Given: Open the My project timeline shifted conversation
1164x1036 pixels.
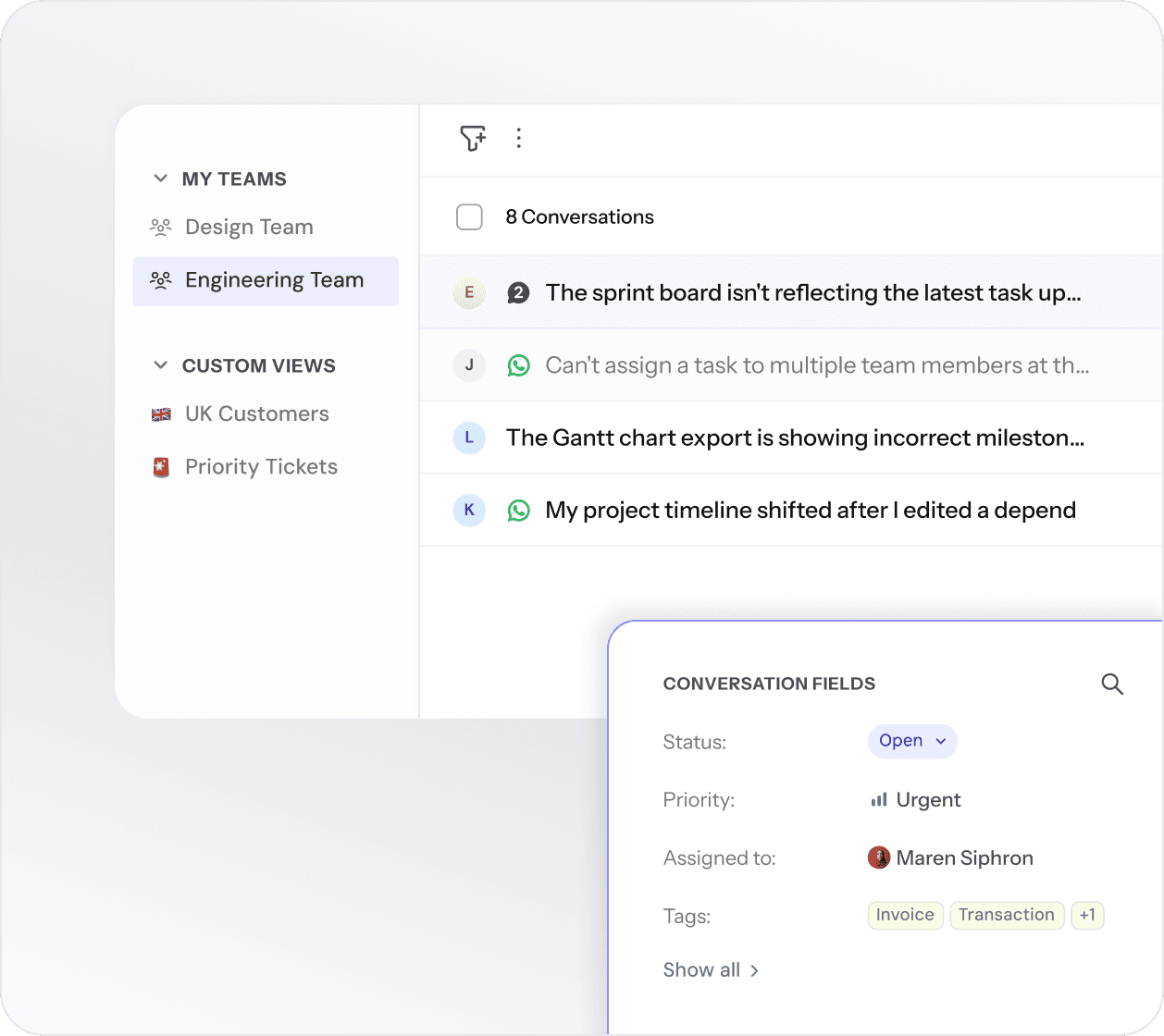Looking at the screenshot, I should [x=792, y=510].
